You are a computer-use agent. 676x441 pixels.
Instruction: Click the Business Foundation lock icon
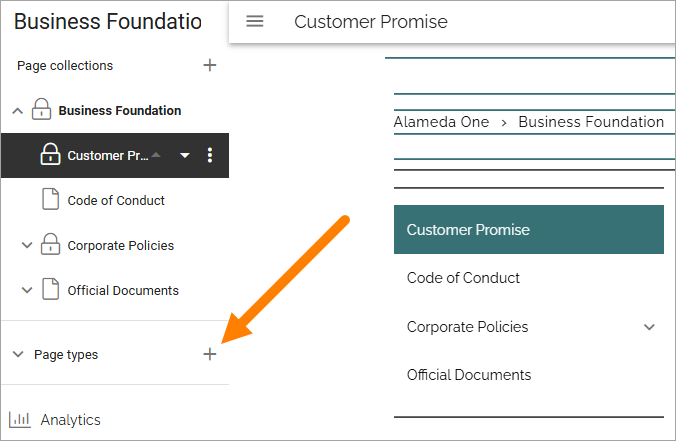(41, 109)
